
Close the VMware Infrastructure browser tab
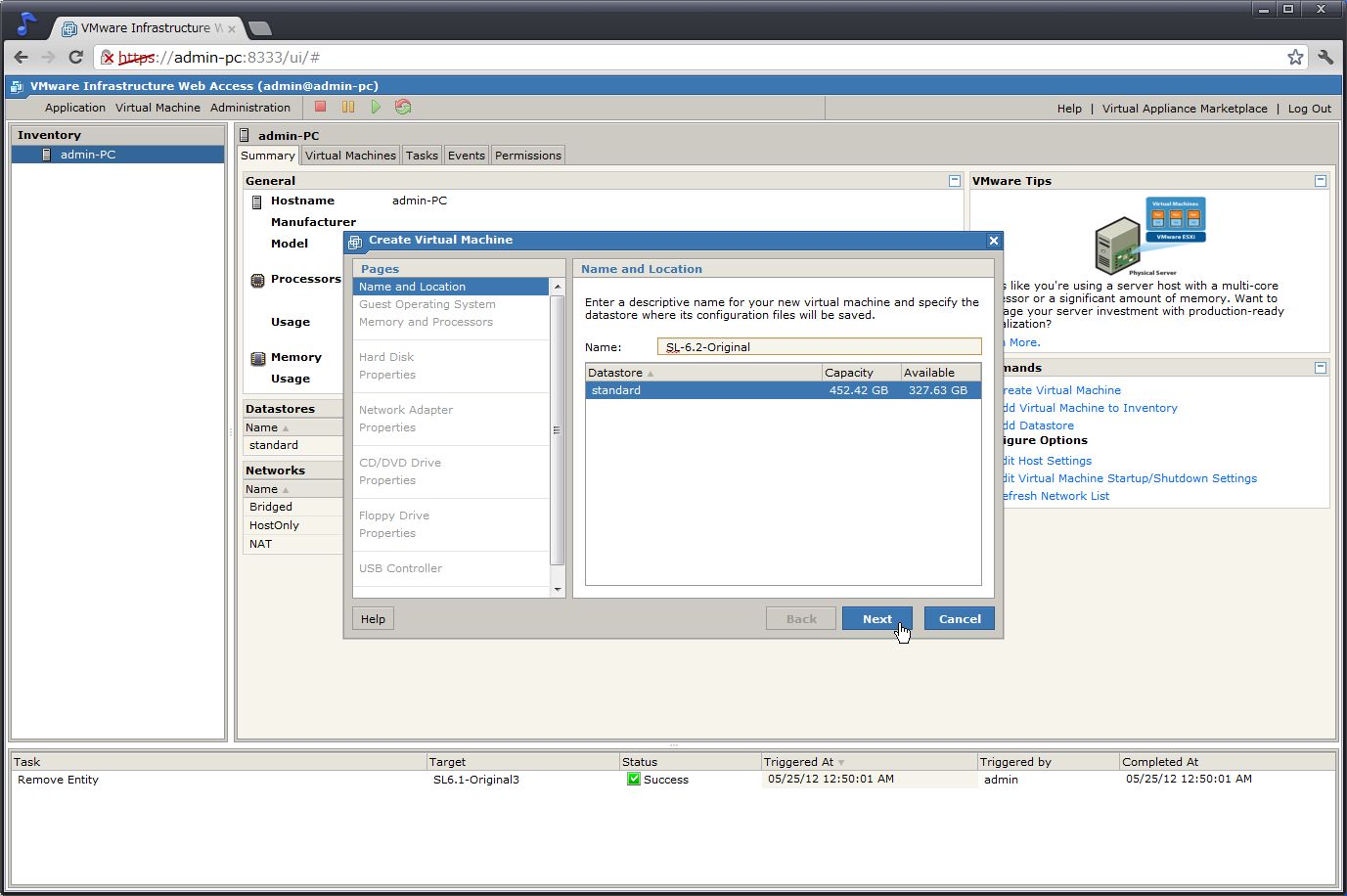click(x=232, y=28)
